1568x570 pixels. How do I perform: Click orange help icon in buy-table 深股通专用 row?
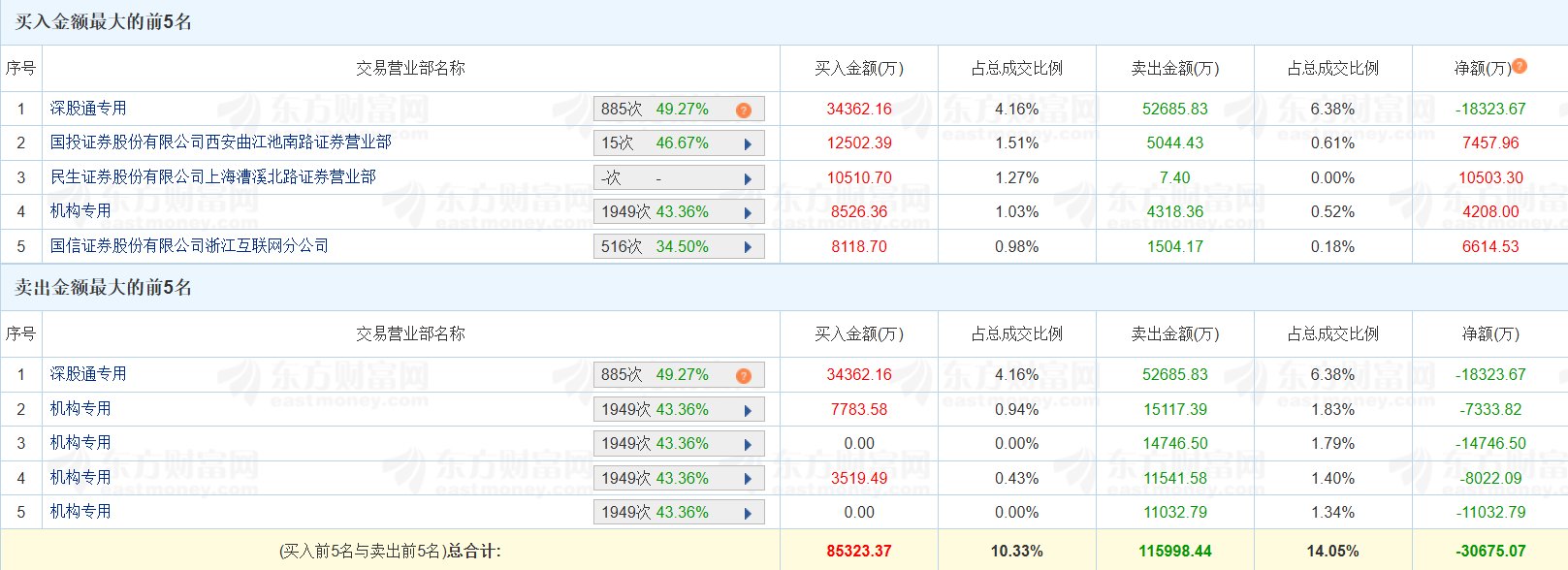[744, 110]
